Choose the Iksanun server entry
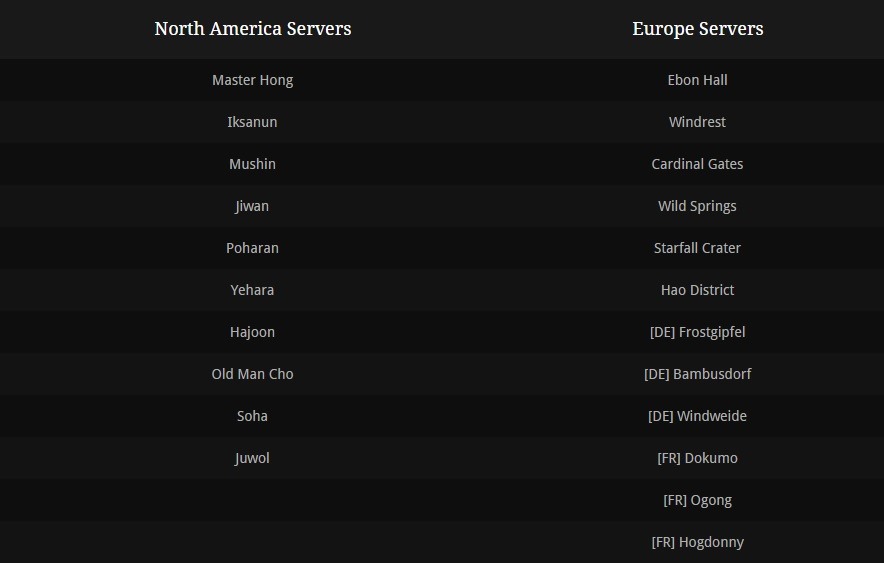Screen dimensions: 884x563 [252, 122]
